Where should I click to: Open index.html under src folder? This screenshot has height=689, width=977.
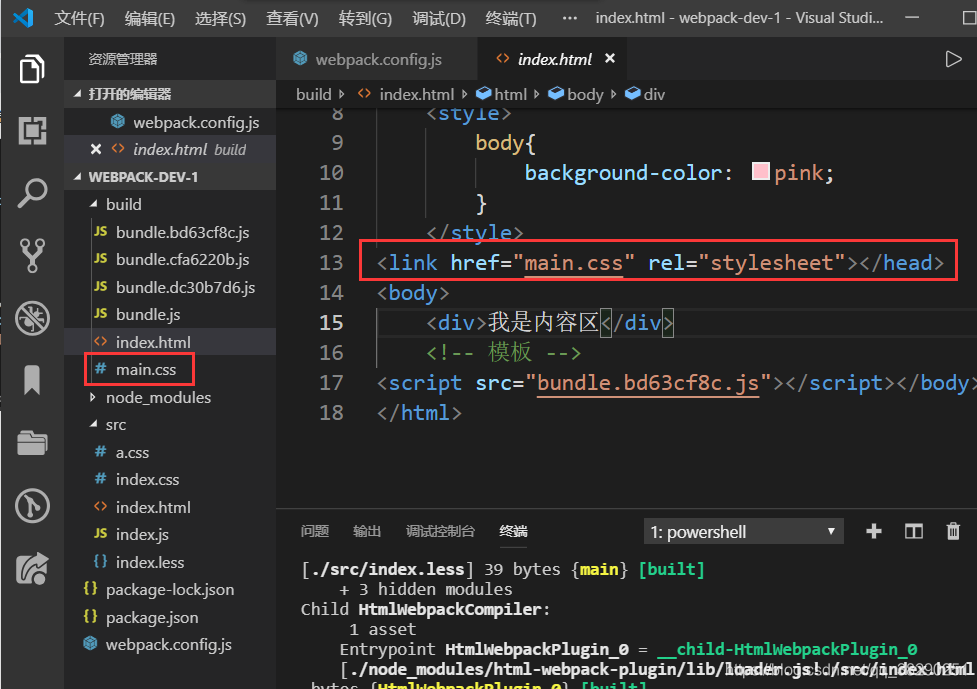click(x=169, y=507)
